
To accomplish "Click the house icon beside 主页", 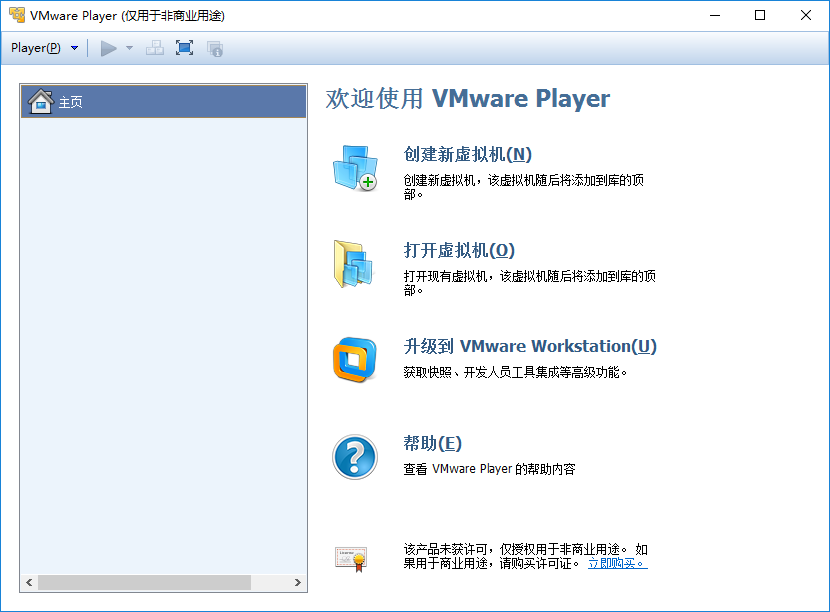I will click(x=41, y=101).
